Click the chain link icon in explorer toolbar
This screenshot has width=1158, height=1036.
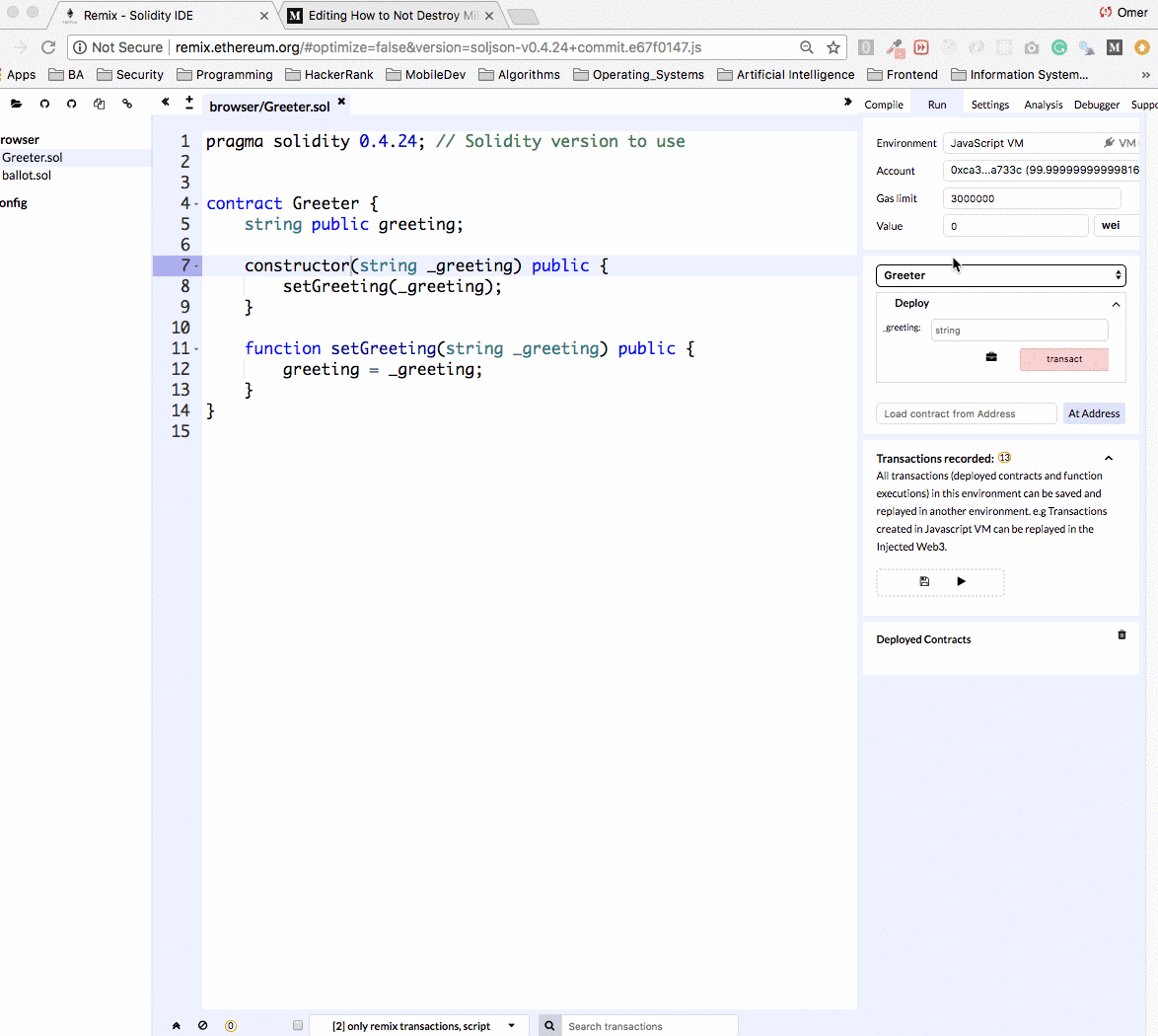coord(127,104)
